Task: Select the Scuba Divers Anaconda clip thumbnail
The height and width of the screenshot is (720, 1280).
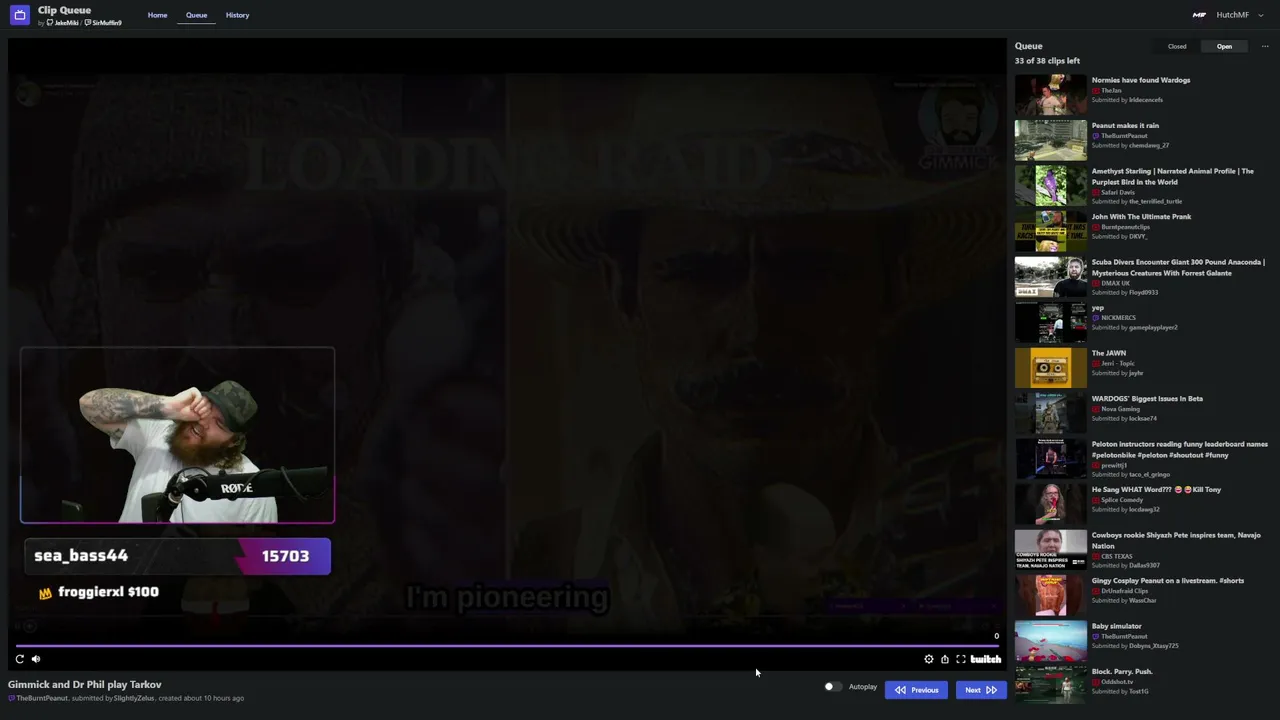Action: coord(1050,277)
